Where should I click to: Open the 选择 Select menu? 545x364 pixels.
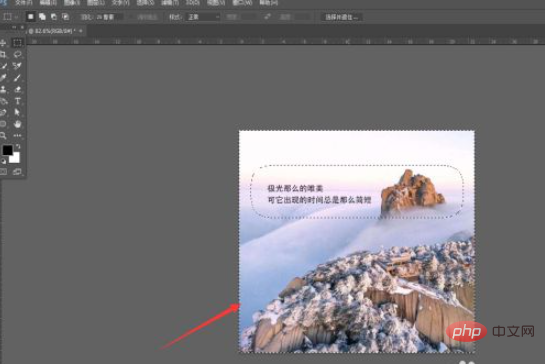[x=145, y=3]
